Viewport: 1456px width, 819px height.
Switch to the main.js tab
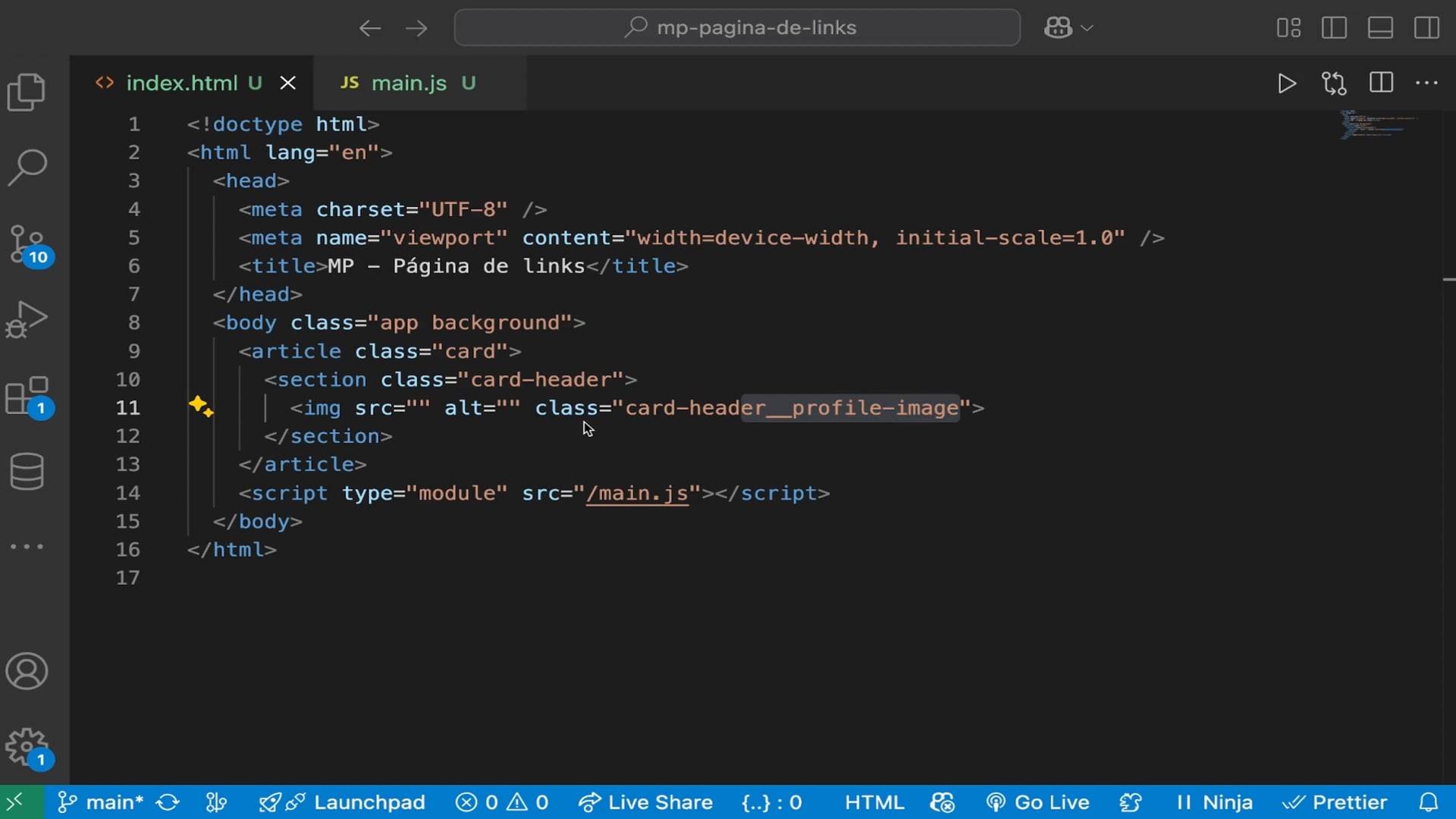(x=408, y=83)
